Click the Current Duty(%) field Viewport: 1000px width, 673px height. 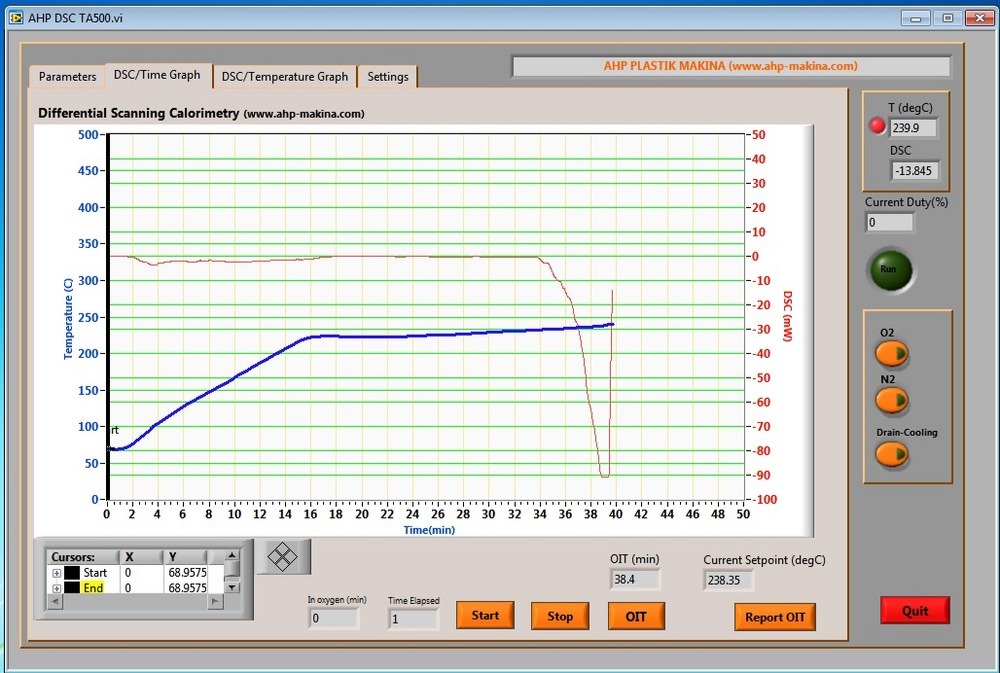tap(890, 222)
